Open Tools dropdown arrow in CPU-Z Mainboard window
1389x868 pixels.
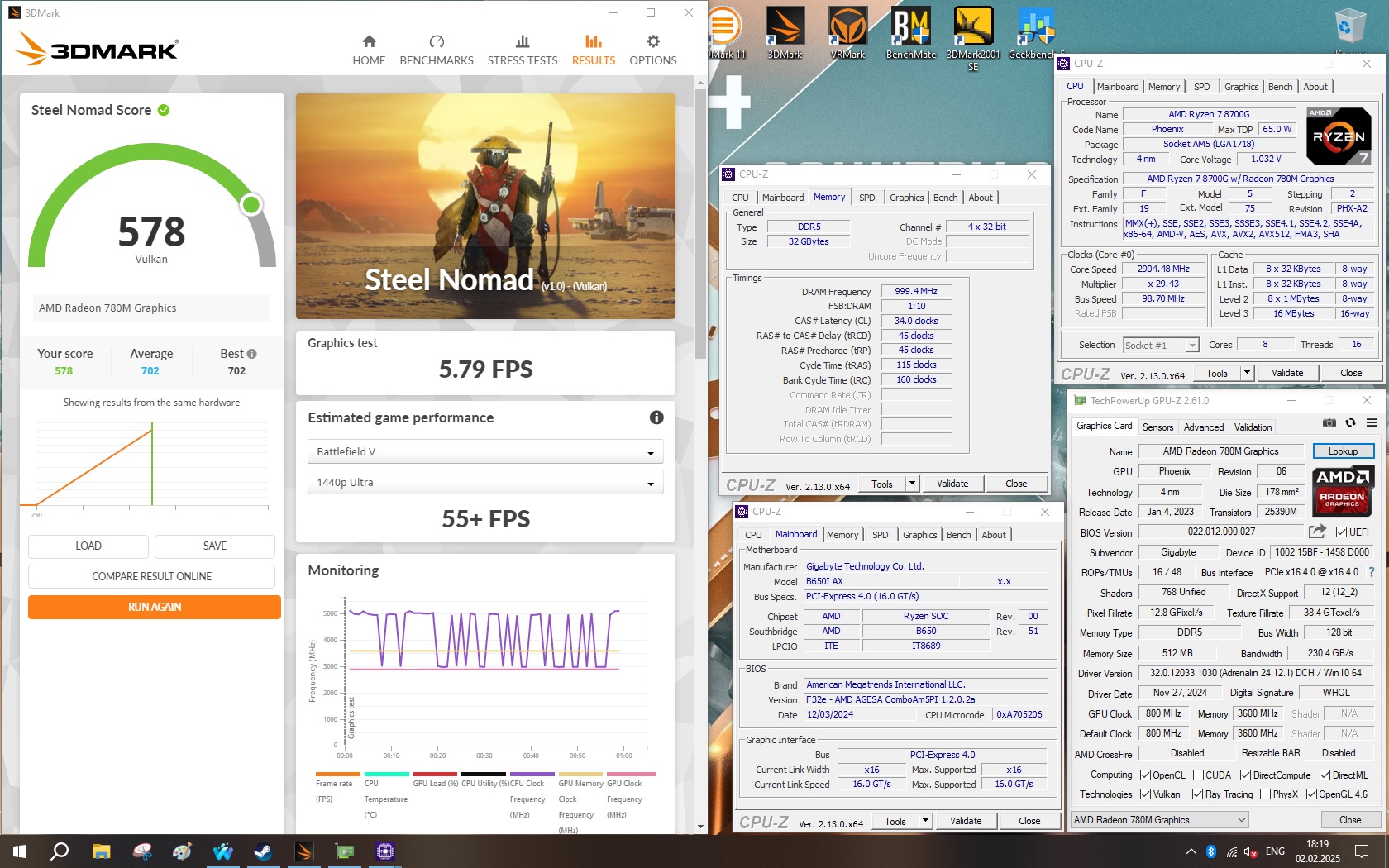pos(925,821)
